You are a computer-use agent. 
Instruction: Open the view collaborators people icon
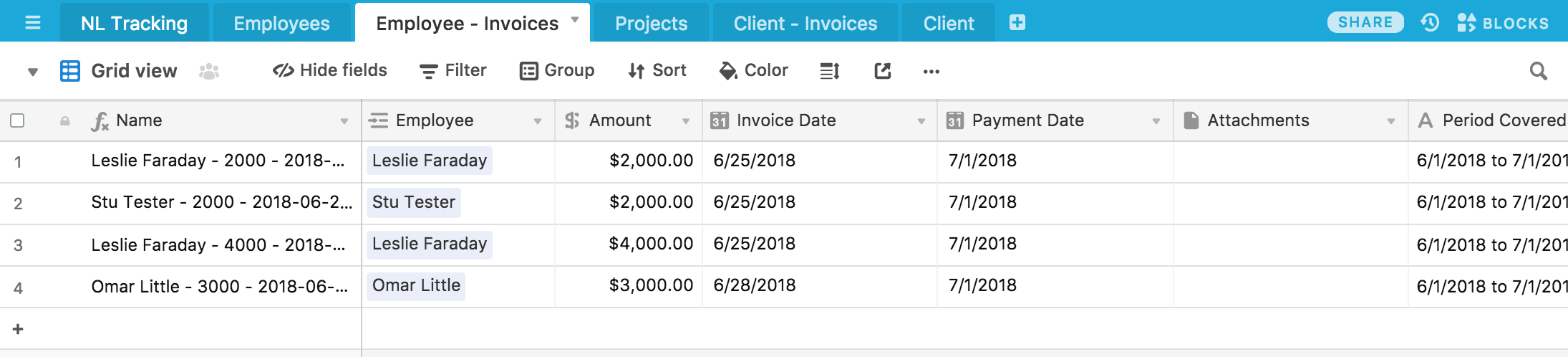point(209,71)
